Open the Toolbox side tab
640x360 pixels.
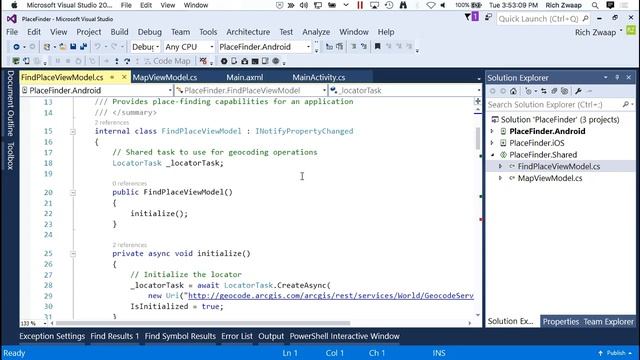[x=11, y=156]
